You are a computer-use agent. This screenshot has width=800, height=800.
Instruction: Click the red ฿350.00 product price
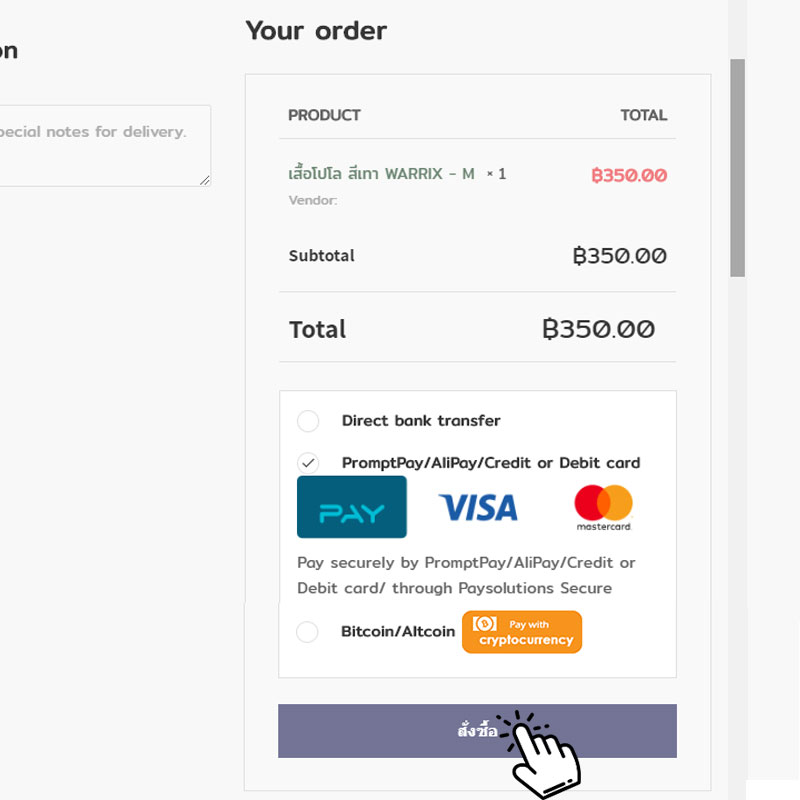[x=629, y=176]
